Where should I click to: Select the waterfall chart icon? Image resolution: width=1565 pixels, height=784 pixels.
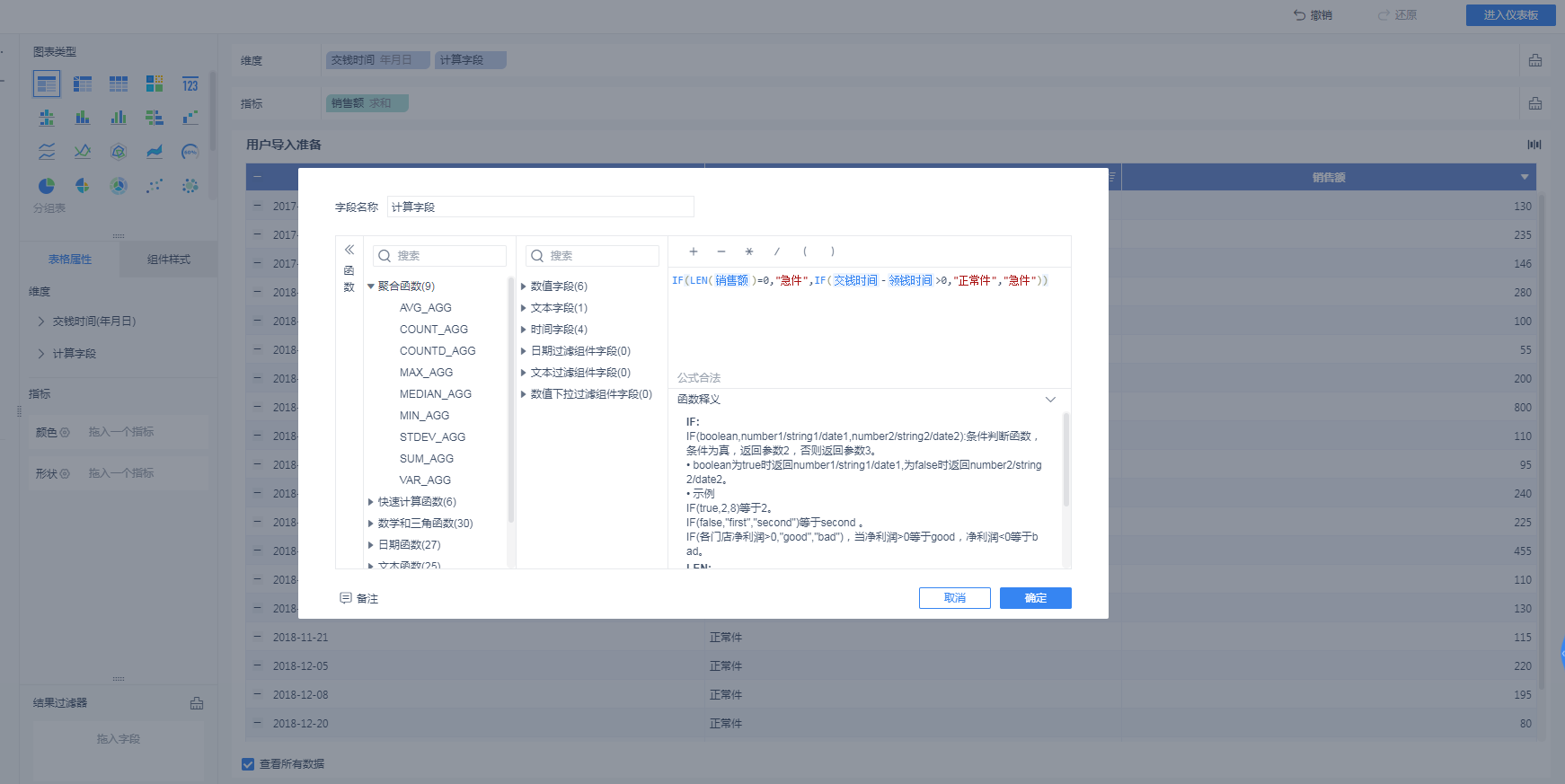[190, 118]
